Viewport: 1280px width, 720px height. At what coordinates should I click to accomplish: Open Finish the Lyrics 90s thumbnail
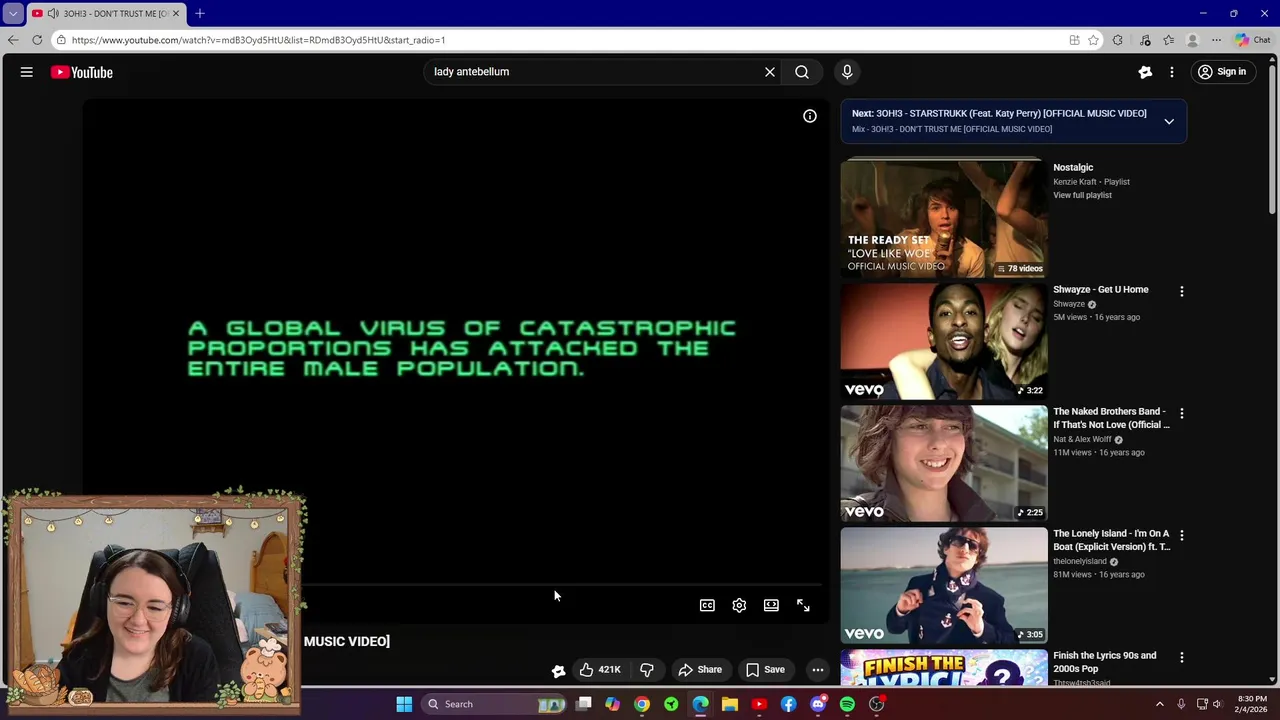pos(944,668)
